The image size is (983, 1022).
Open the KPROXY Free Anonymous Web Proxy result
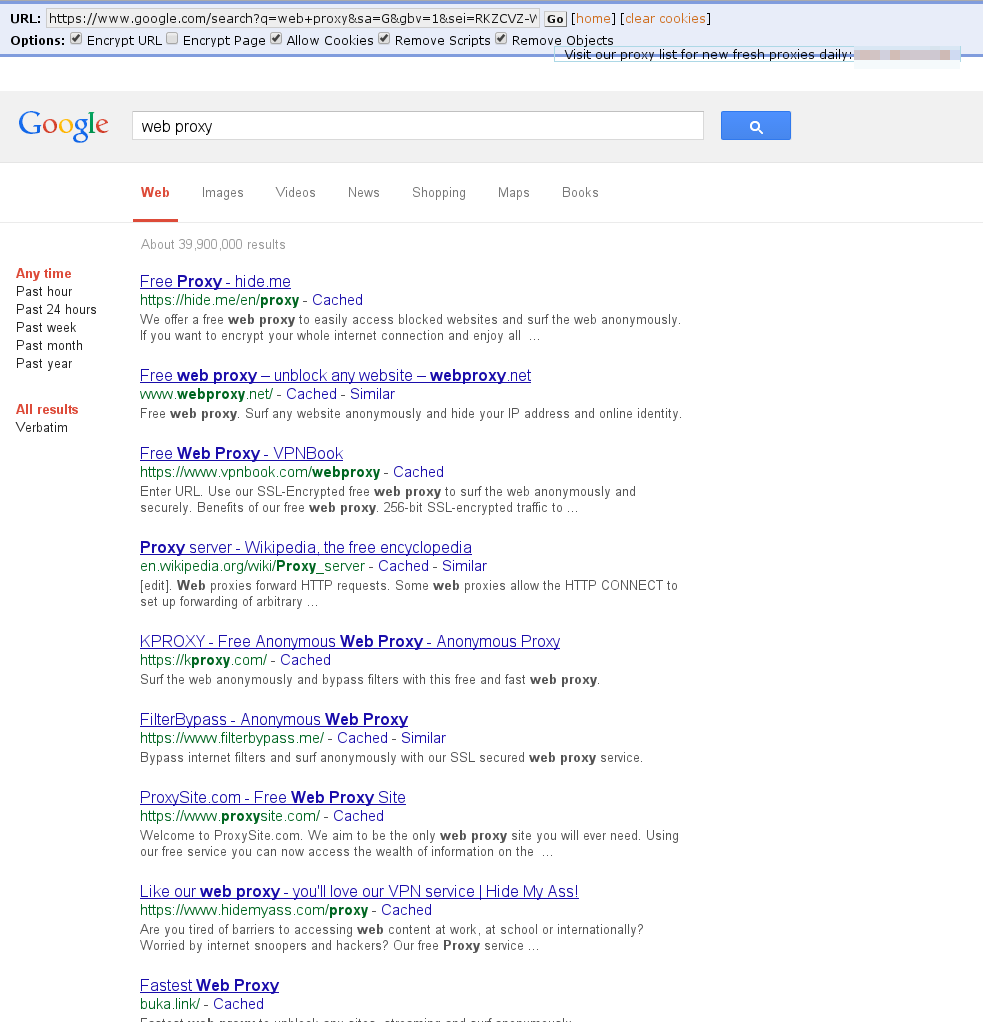(350, 641)
